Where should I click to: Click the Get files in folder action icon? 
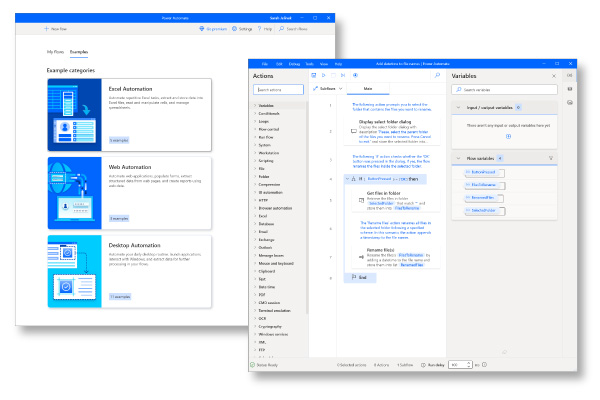[361, 200]
